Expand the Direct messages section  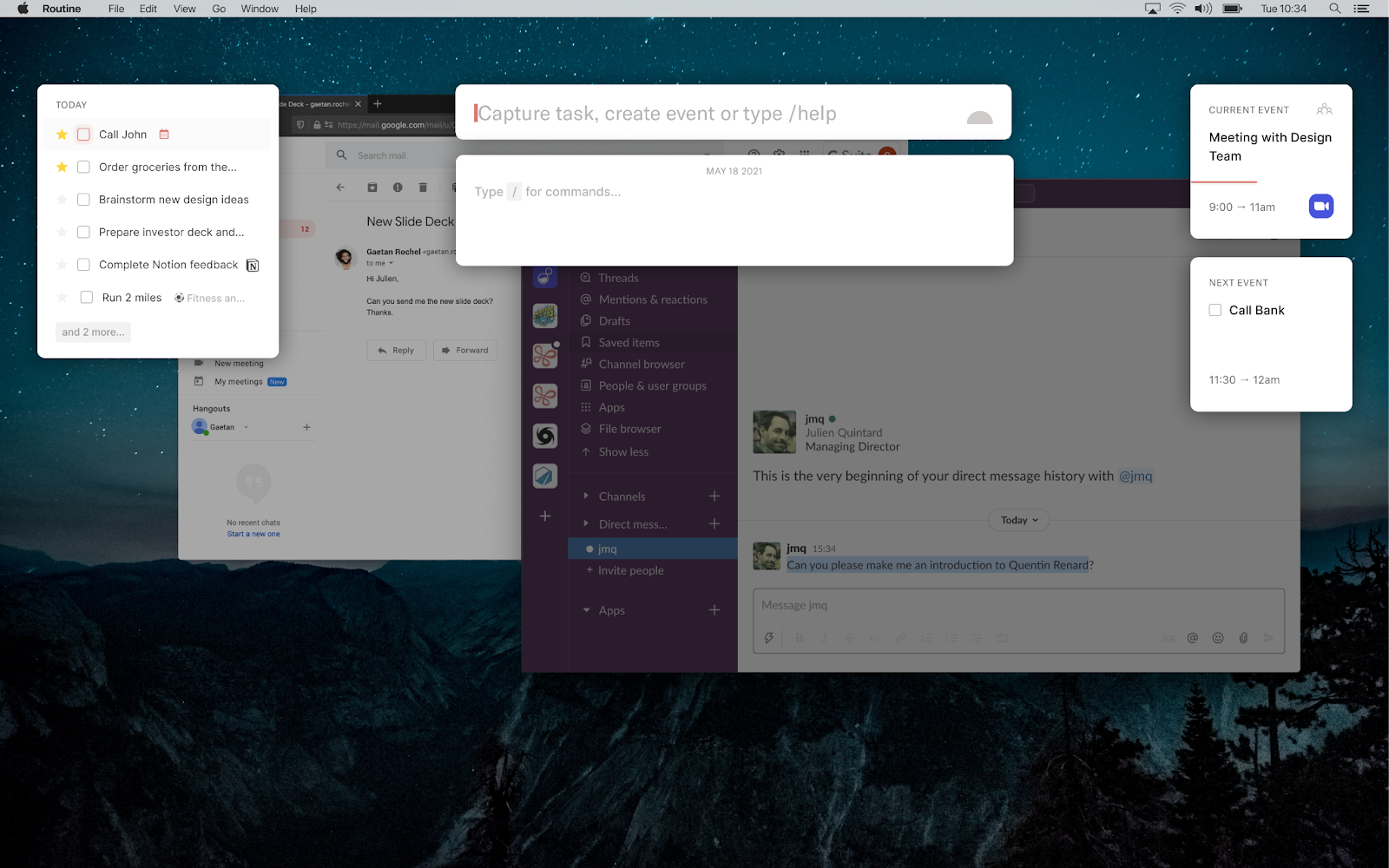coord(586,523)
